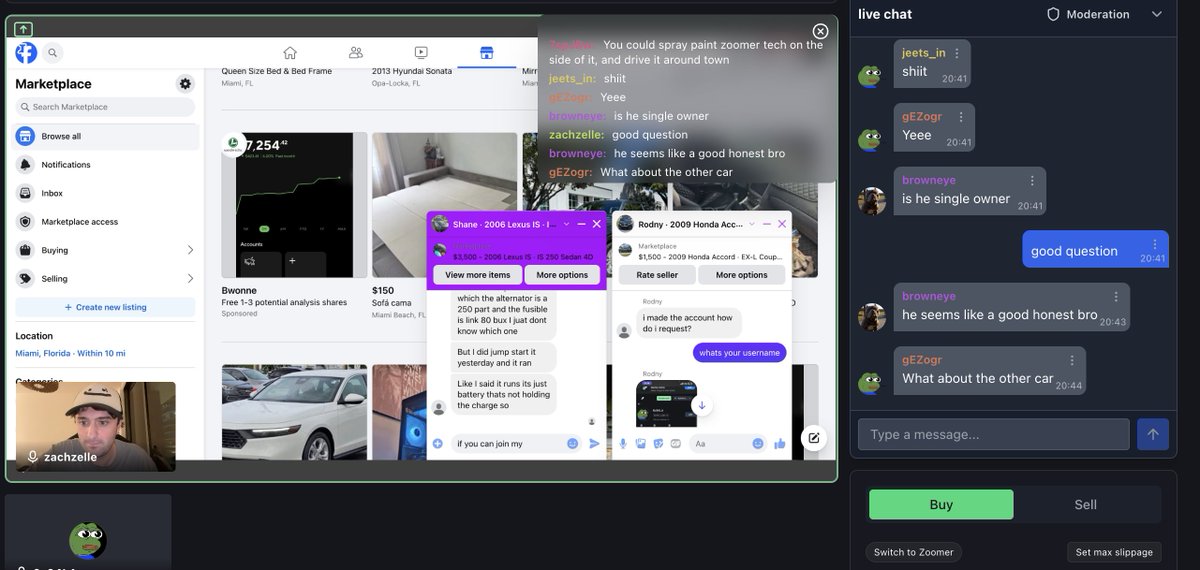Open the Facebook search magnifier button
This screenshot has width=1200, height=570.
[x=53, y=53]
